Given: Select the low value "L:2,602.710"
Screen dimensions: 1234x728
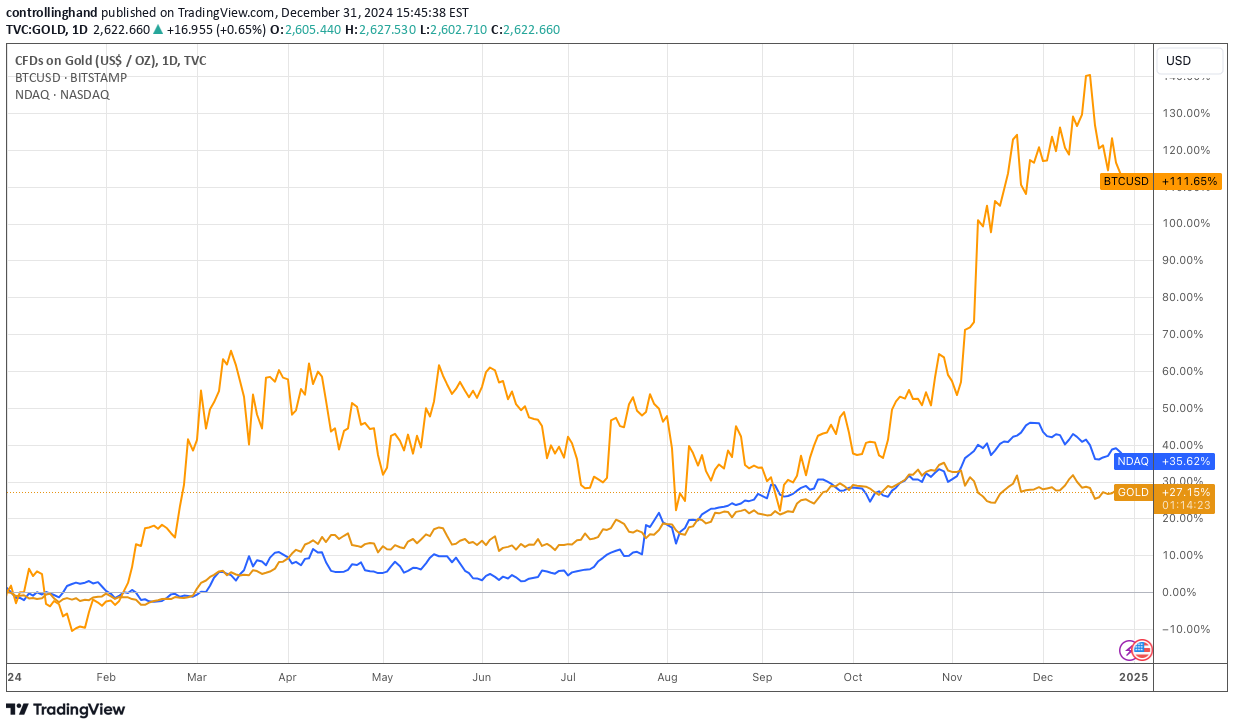Looking at the screenshot, I should 451,29.
